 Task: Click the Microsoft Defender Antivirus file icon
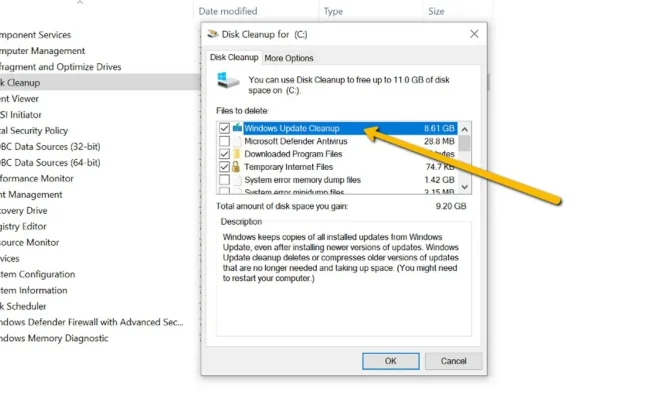(x=237, y=141)
